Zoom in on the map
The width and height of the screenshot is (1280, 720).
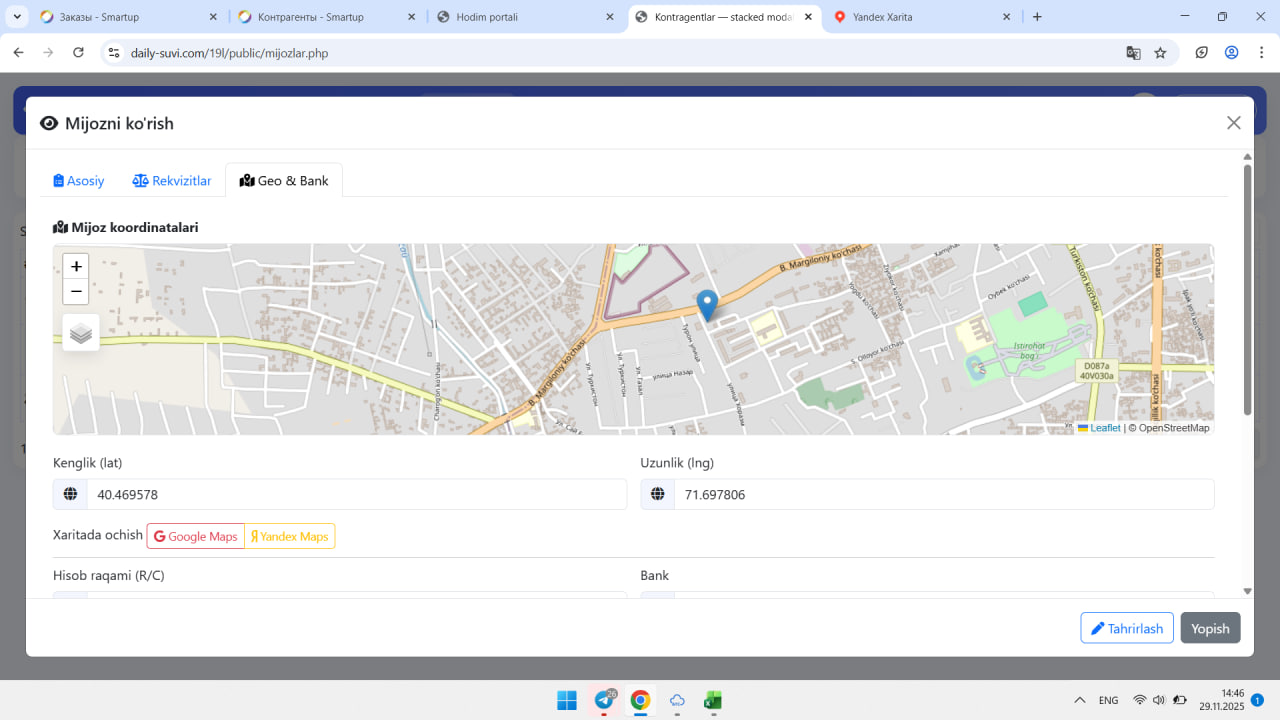pyautogui.click(x=76, y=267)
